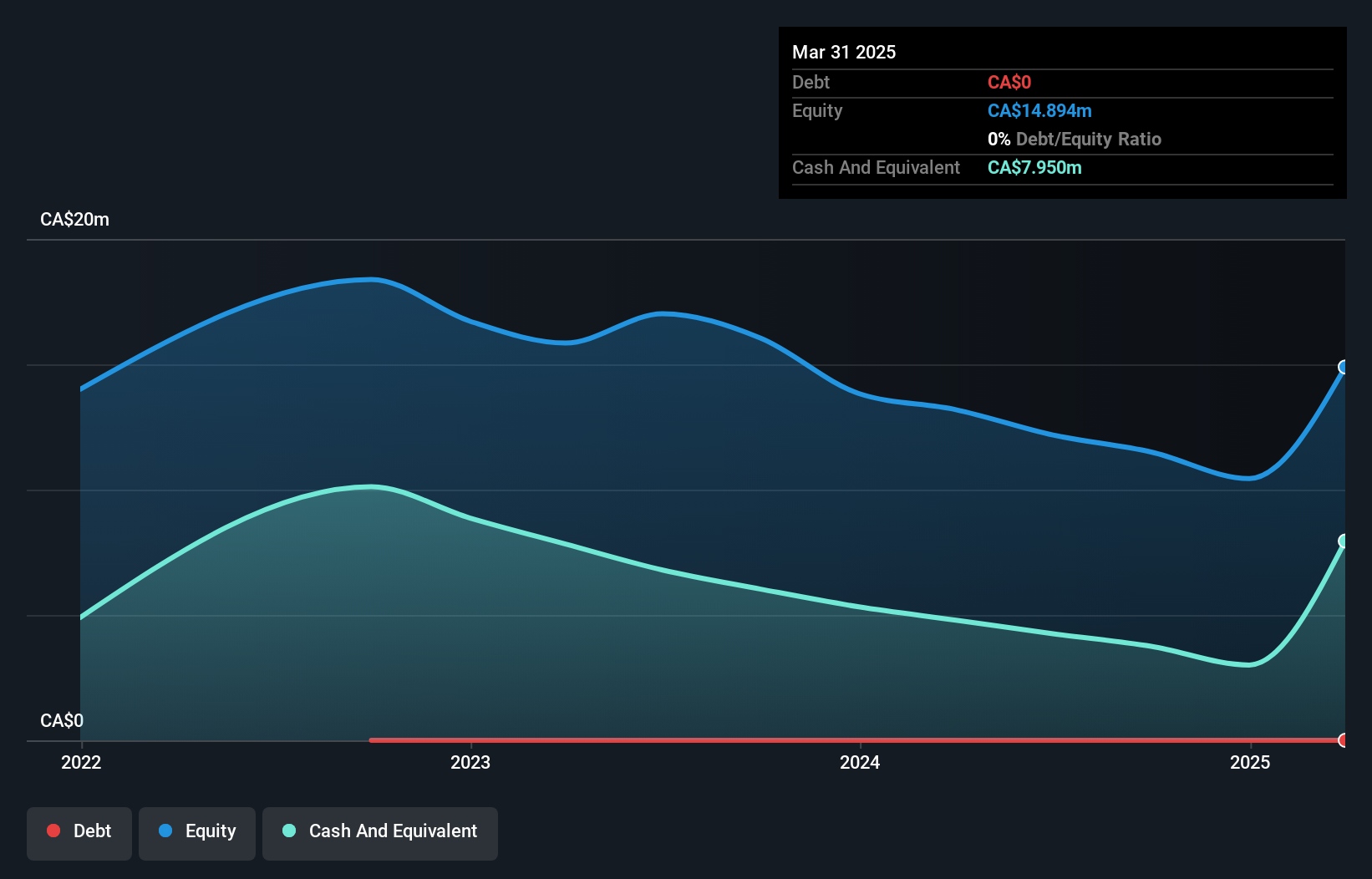This screenshot has height=879, width=1372.
Task: Click the blue Equity legend dot
Action: (165, 831)
